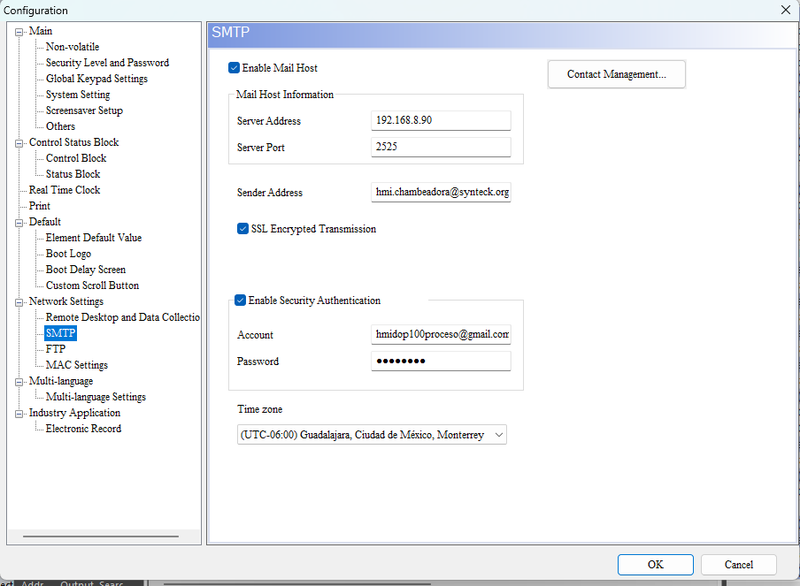Image resolution: width=800 pixels, height=586 pixels.
Task: Uncheck Enable Security Authentication
Action: [238, 300]
